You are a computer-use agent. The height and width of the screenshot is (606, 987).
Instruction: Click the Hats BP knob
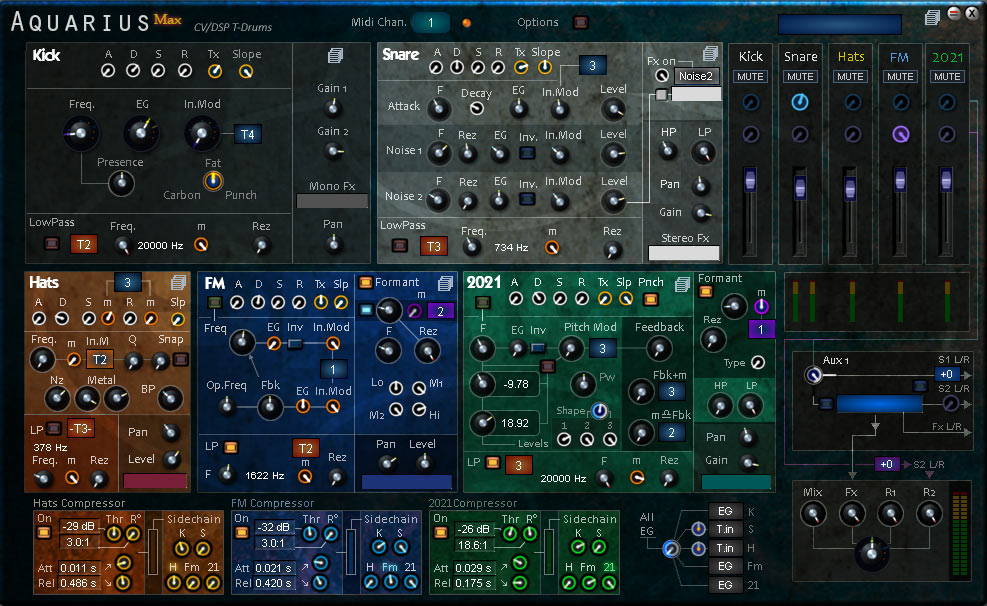[169, 398]
